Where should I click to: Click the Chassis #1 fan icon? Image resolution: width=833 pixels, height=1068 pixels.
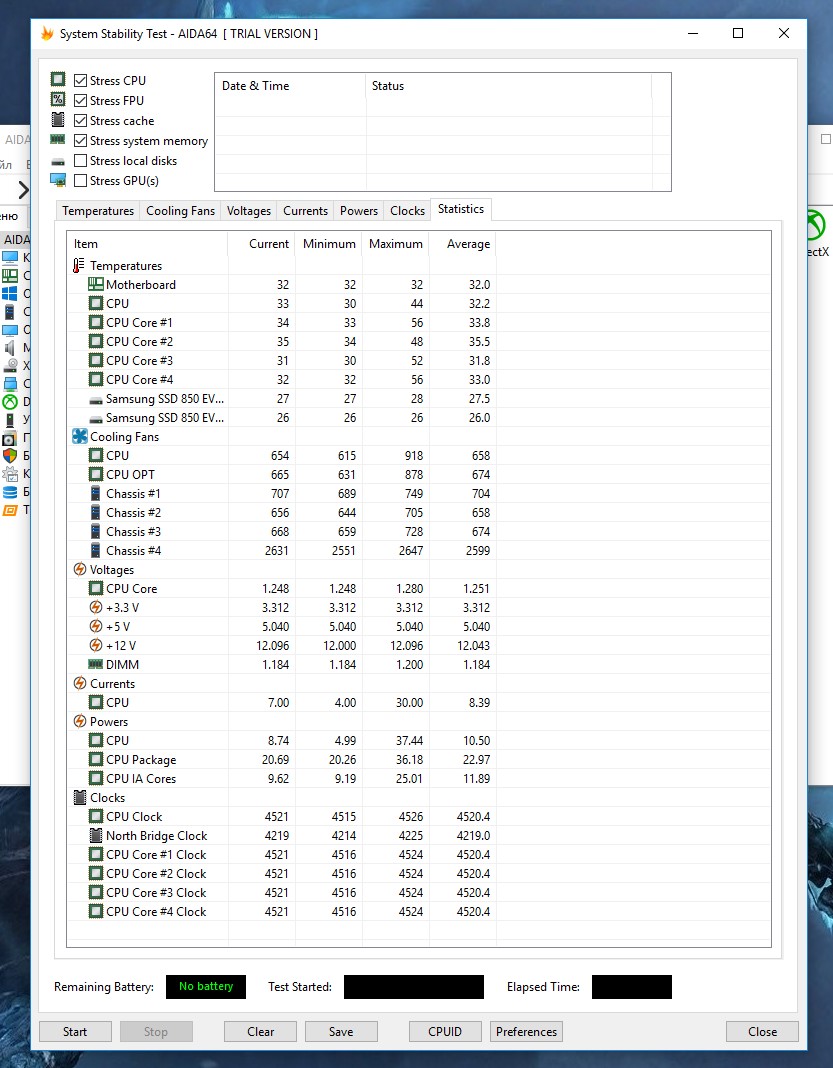(x=95, y=494)
